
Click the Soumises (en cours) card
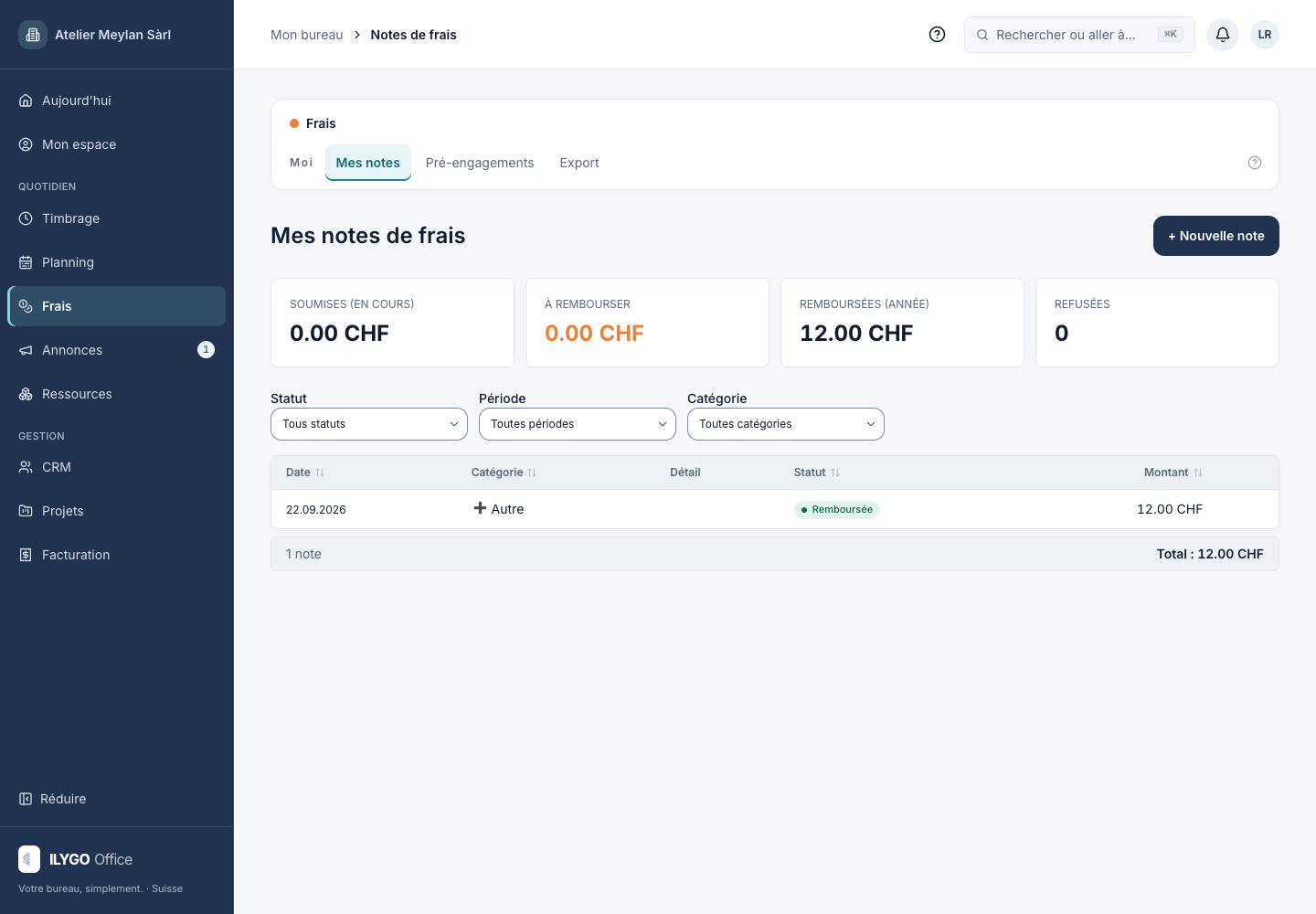[x=392, y=323]
